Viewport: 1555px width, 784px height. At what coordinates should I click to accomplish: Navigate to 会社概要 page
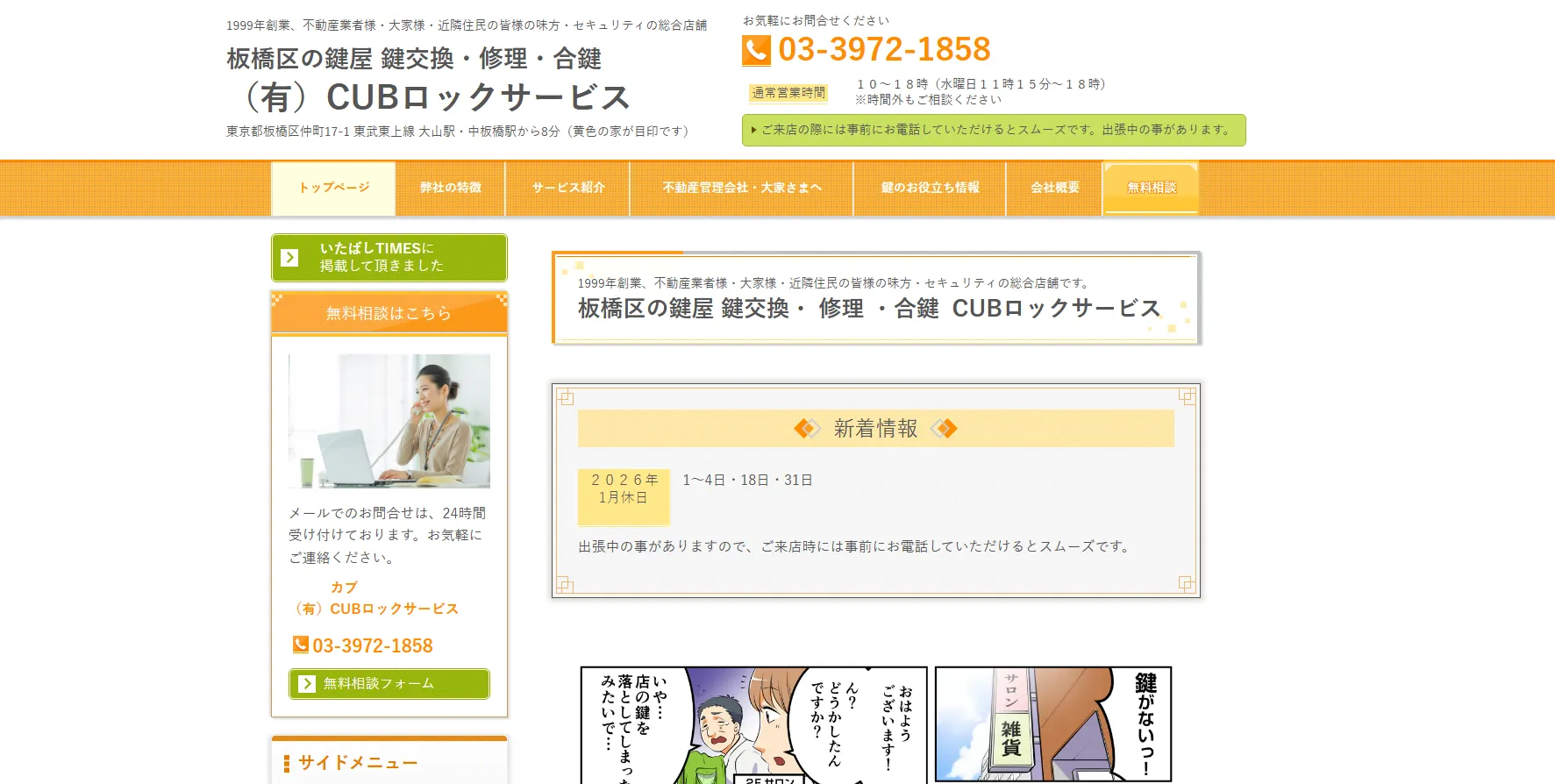click(1054, 188)
